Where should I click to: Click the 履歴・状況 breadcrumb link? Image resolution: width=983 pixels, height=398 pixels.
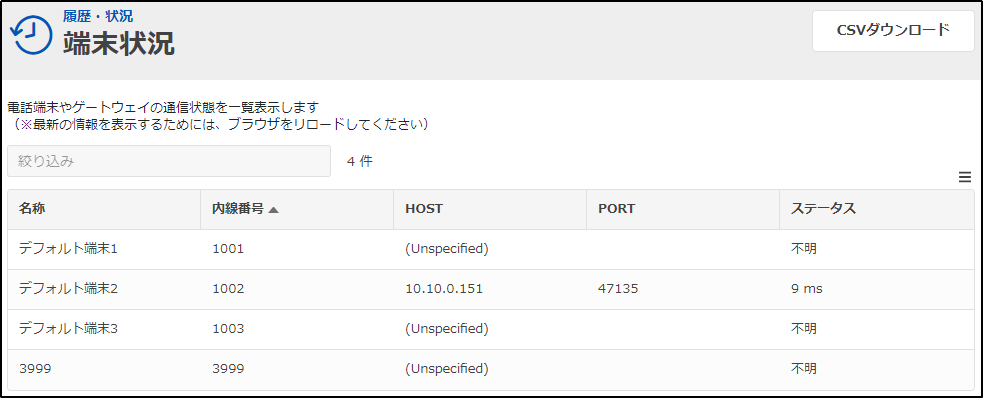pyautogui.click(x=98, y=16)
